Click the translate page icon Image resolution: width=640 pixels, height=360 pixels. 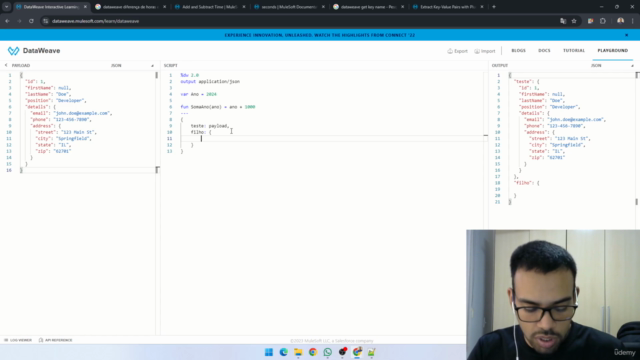563,21
